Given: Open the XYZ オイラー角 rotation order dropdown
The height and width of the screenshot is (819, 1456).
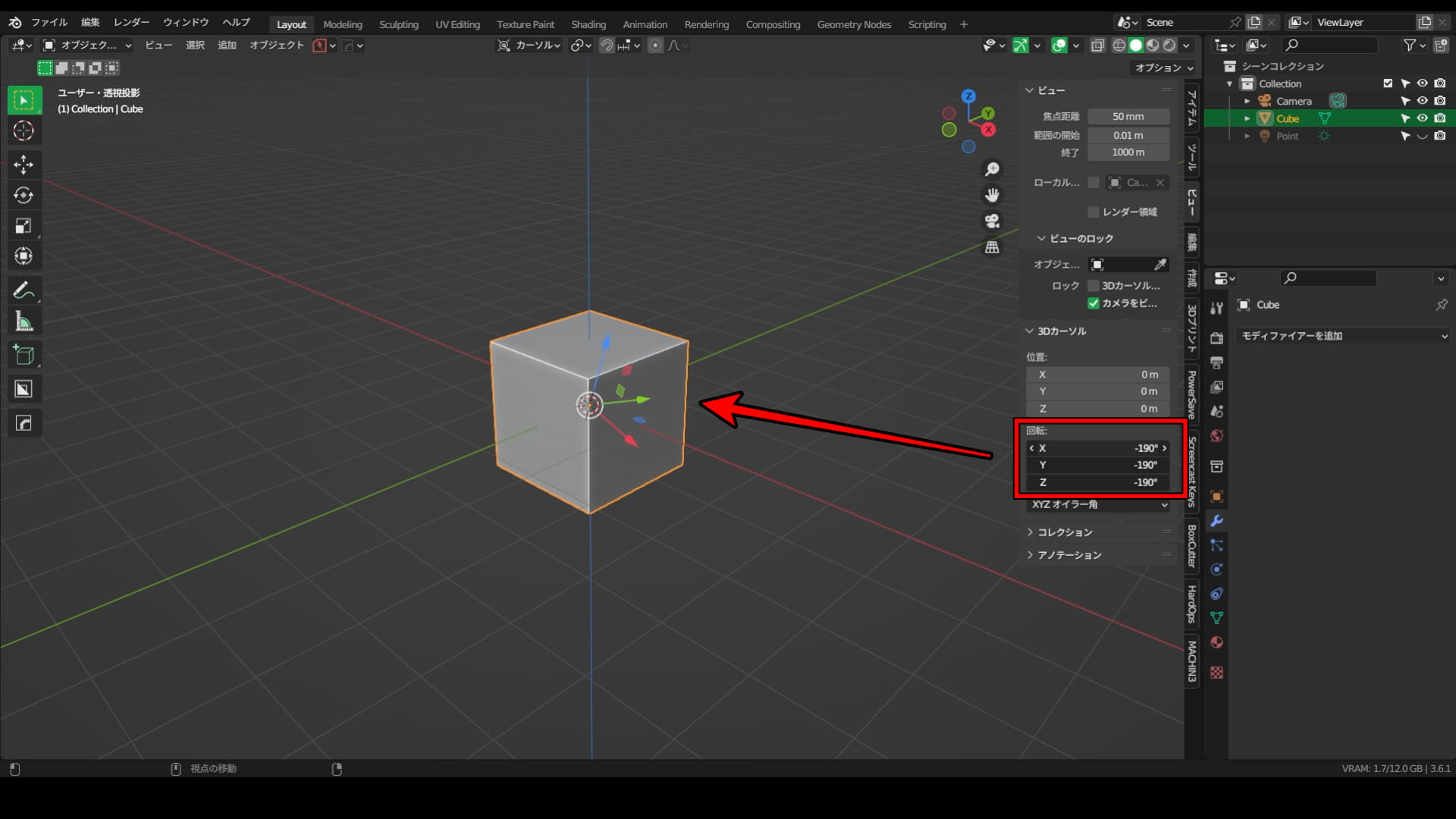Looking at the screenshot, I should [1097, 504].
